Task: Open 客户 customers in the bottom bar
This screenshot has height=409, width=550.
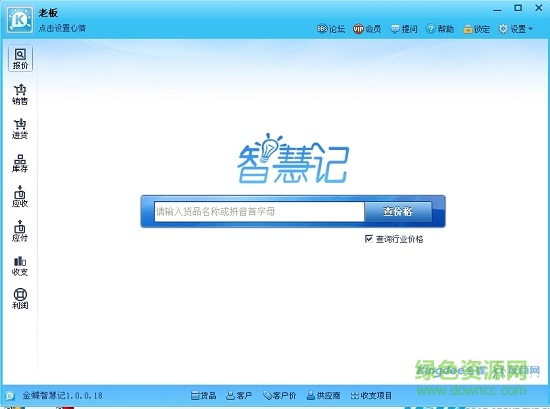Action: pos(239,396)
